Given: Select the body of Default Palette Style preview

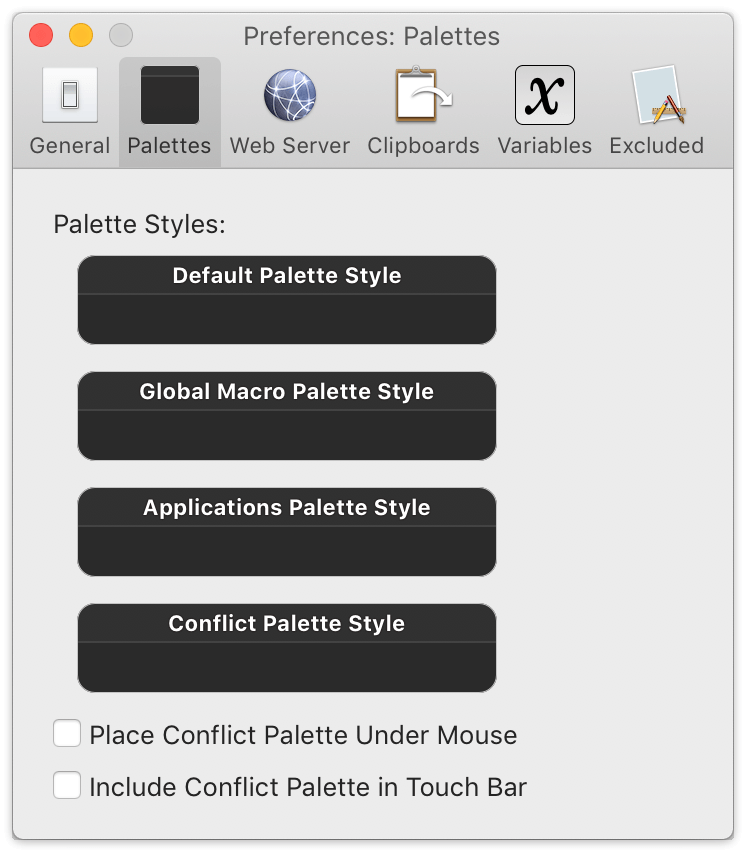Looking at the screenshot, I should [287, 319].
